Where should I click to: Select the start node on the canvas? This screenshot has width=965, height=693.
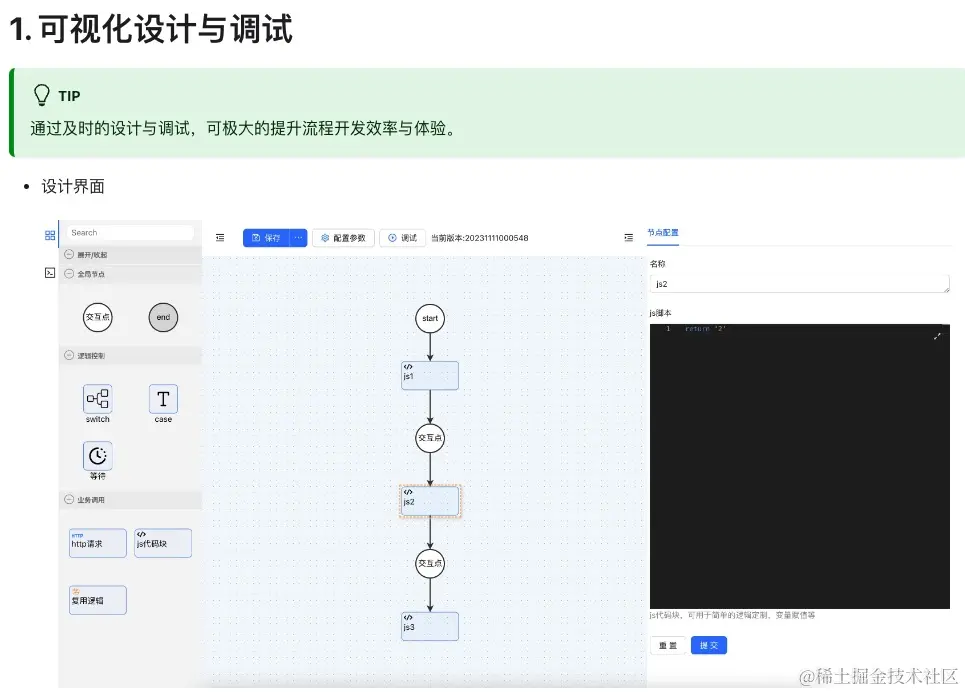430,318
